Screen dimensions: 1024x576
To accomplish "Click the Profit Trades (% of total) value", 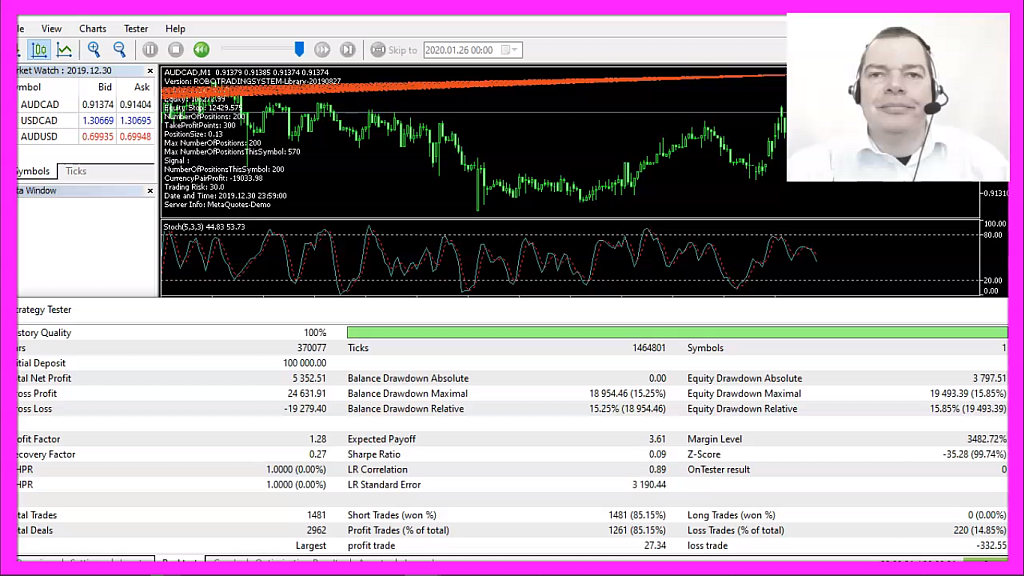I will pos(637,530).
